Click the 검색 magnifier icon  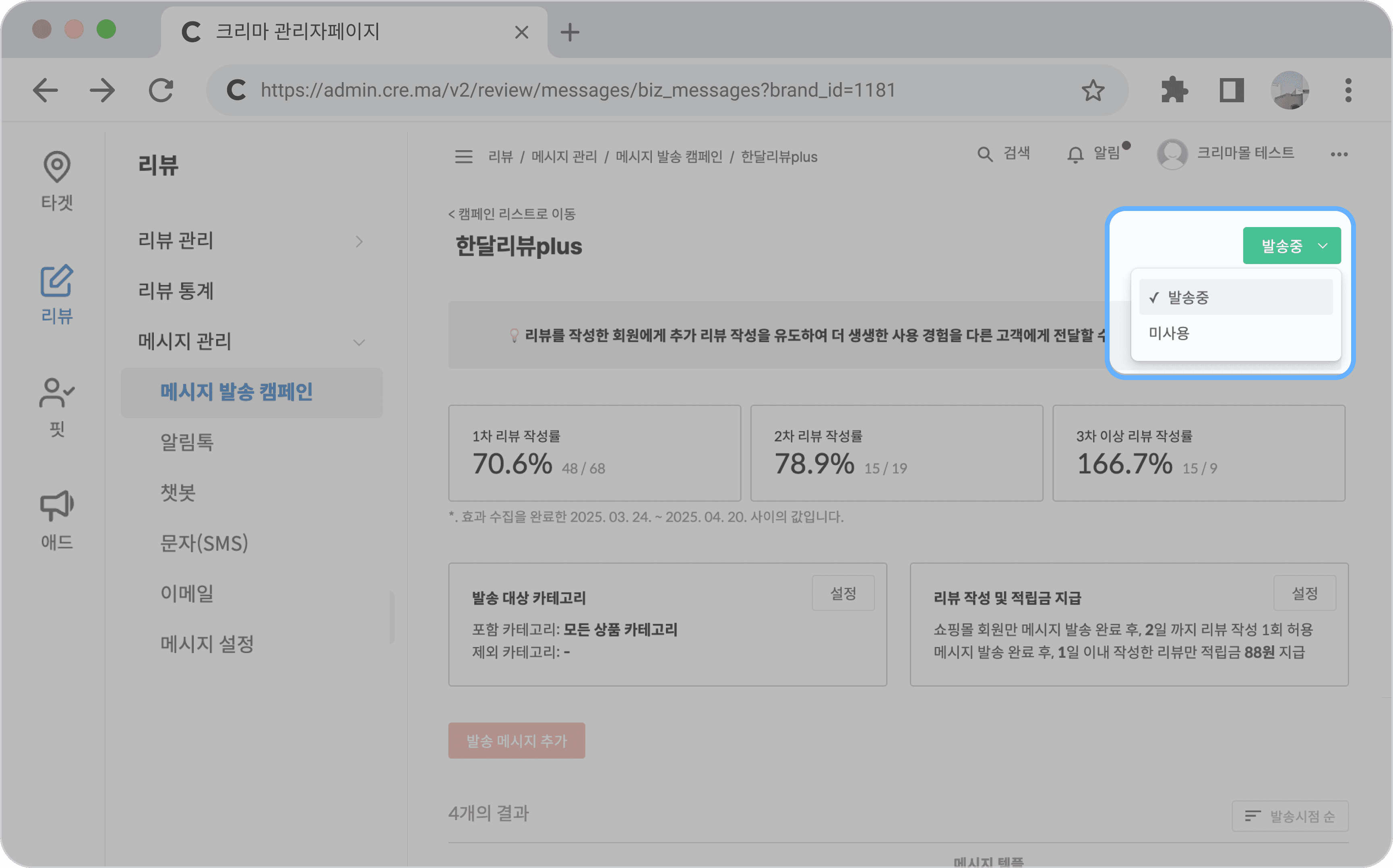coord(984,154)
